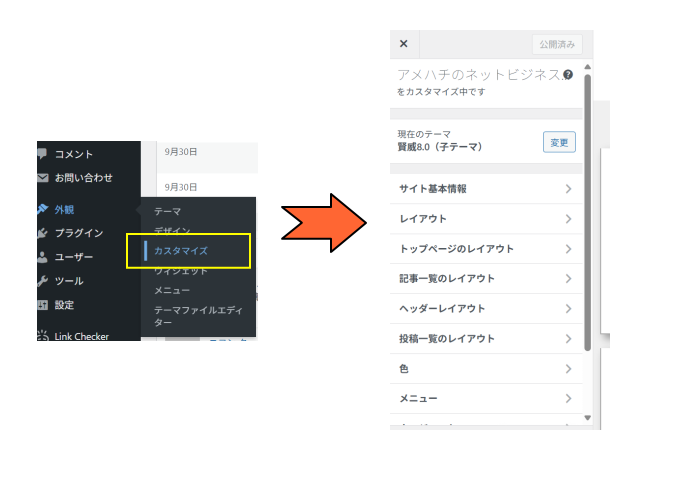Click the コメント speech bubble icon
The height and width of the screenshot is (480, 680).
pos(42,154)
